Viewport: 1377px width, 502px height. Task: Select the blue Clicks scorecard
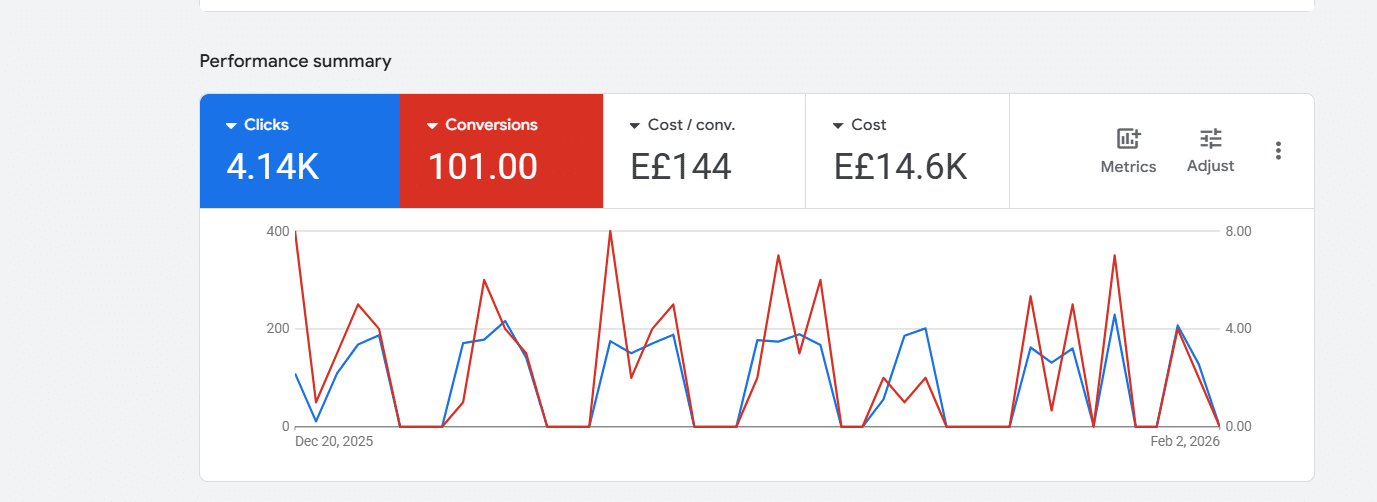[300, 151]
